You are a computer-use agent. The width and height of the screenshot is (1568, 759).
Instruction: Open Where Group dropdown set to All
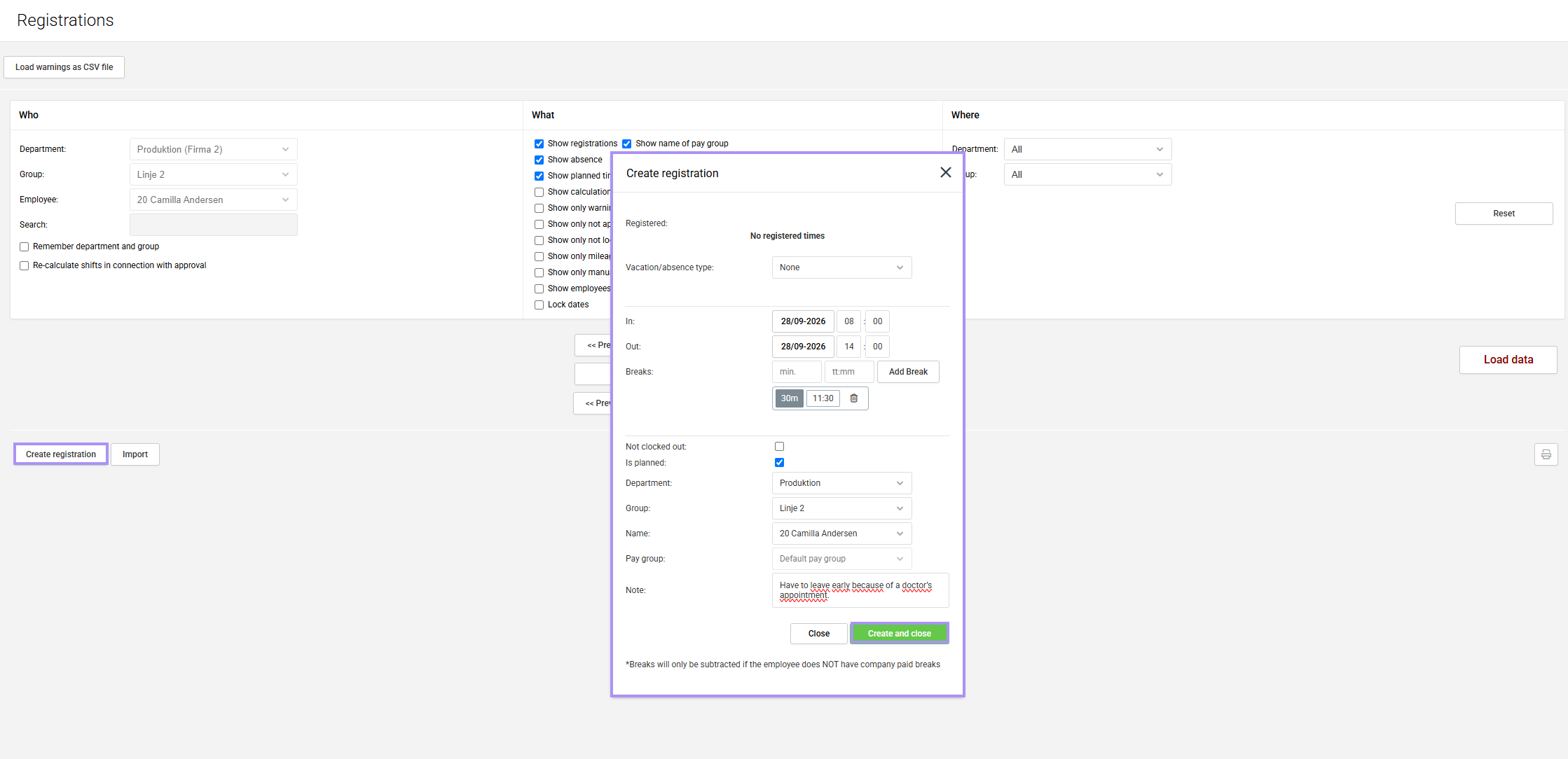1087,174
